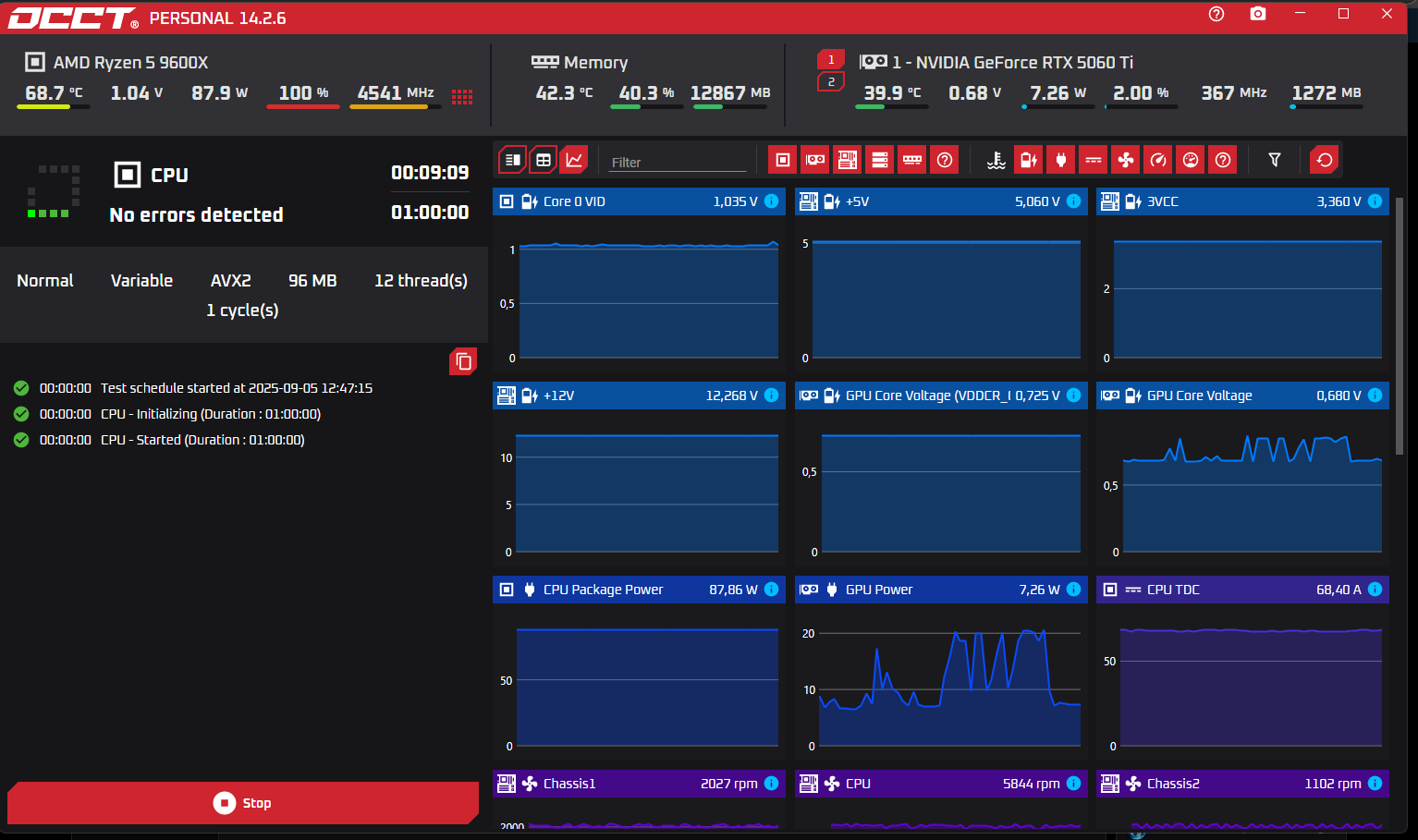
Task: Show info for the +5V sensor
Action: (1074, 201)
